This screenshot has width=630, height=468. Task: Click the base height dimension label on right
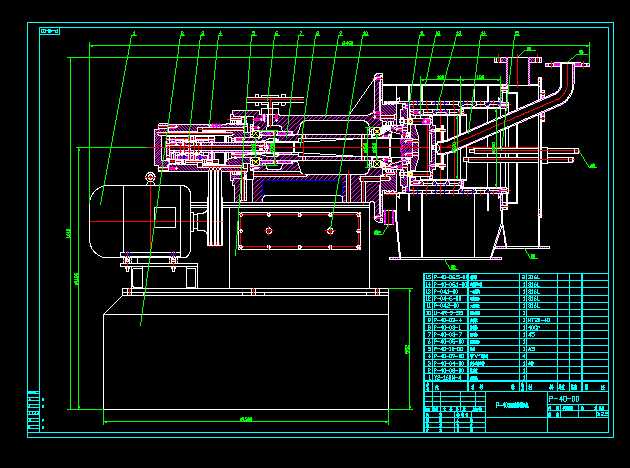pos(408,349)
